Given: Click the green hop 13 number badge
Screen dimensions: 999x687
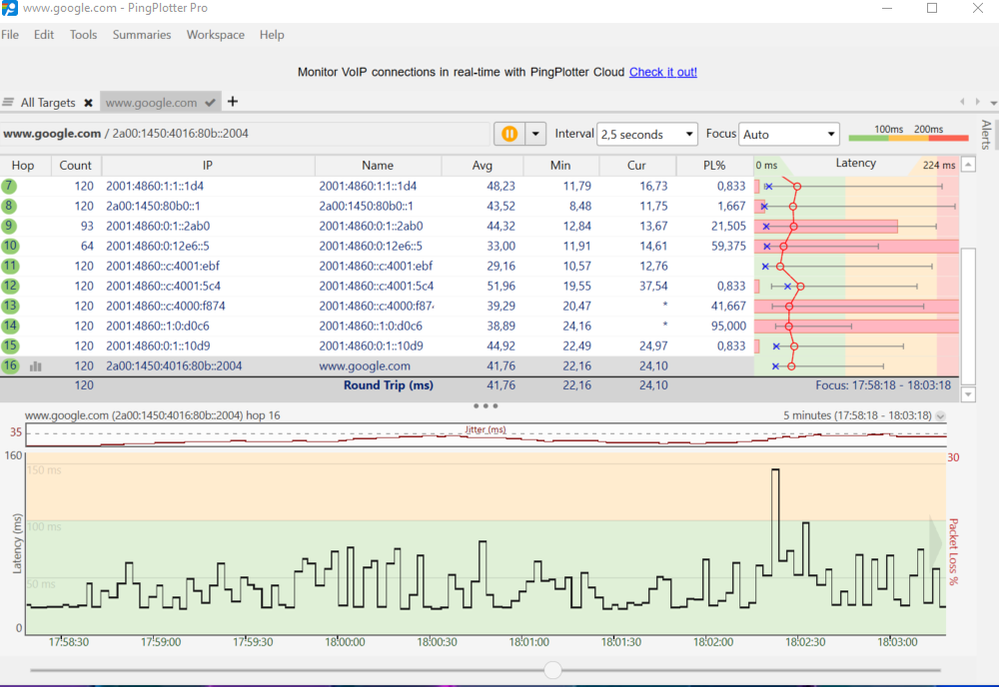Looking at the screenshot, I should click(10, 306).
